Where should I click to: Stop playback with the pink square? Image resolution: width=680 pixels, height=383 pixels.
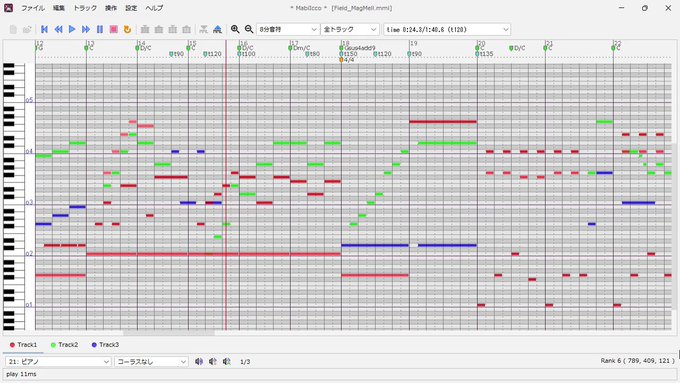pos(114,29)
